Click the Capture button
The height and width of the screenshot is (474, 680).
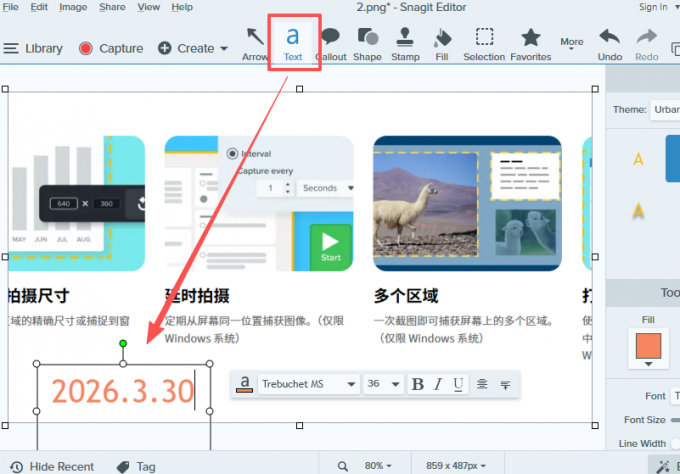pyautogui.click(x=110, y=48)
